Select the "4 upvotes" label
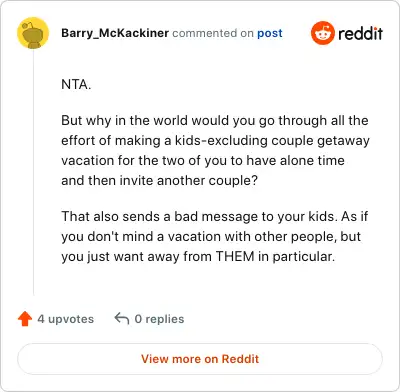Image resolution: width=400 pixels, height=392 pixels. click(x=66, y=319)
